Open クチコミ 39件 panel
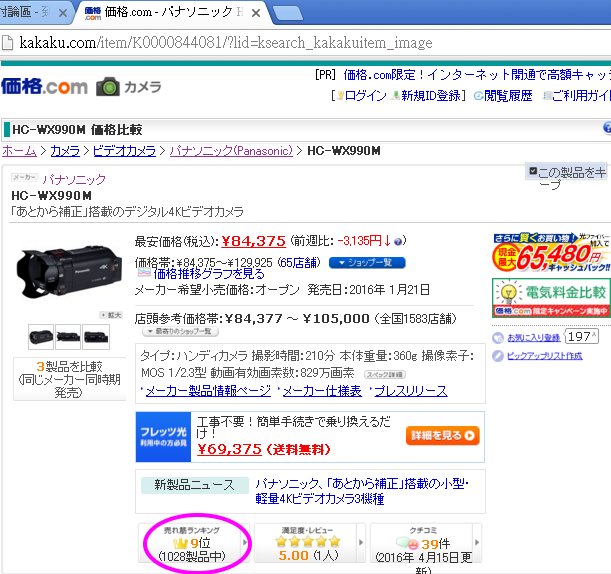The width and height of the screenshot is (611, 574). (x=421, y=543)
